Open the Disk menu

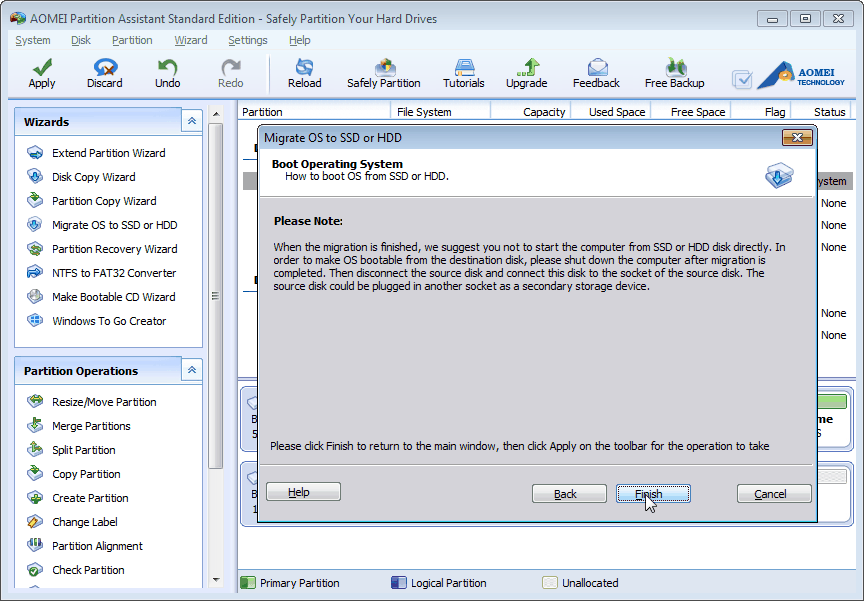(80, 40)
